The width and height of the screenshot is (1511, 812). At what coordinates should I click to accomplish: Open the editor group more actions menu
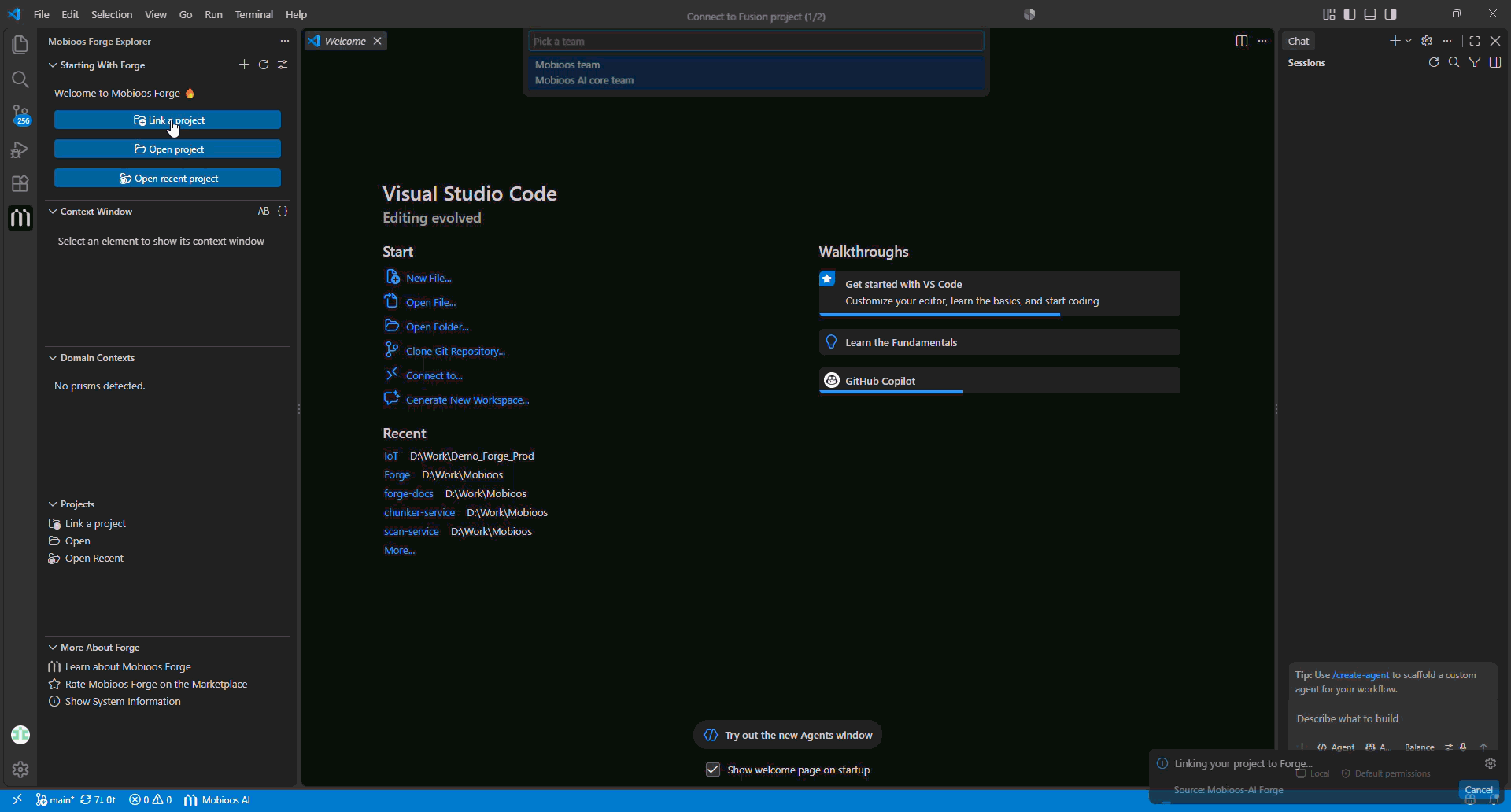click(x=1262, y=41)
